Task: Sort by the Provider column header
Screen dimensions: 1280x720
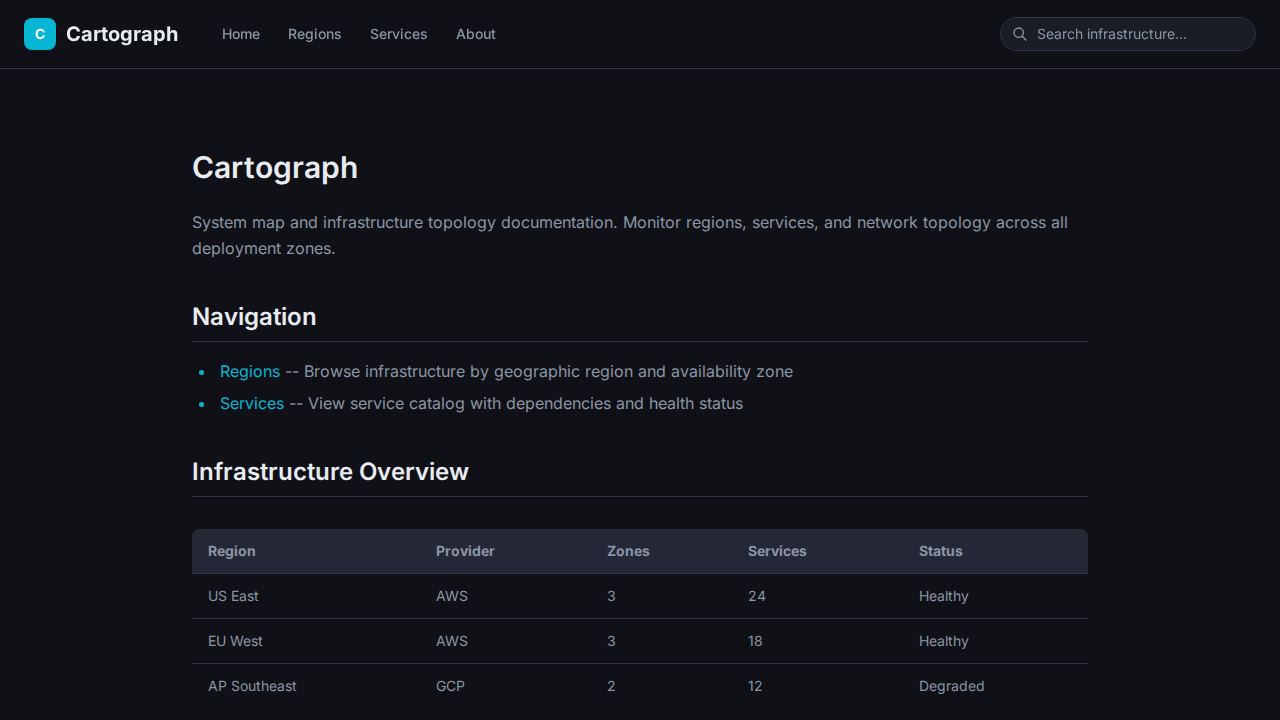Action: (465, 551)
